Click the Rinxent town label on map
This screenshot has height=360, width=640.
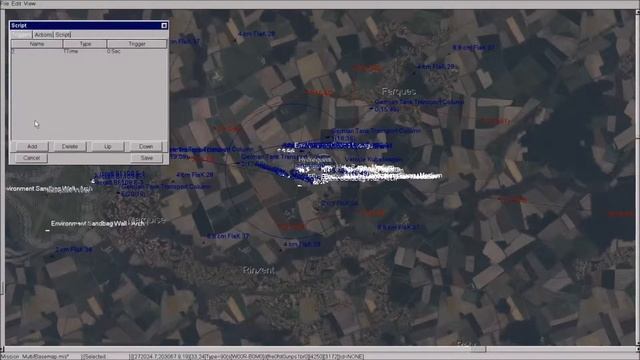coord(258,270)
